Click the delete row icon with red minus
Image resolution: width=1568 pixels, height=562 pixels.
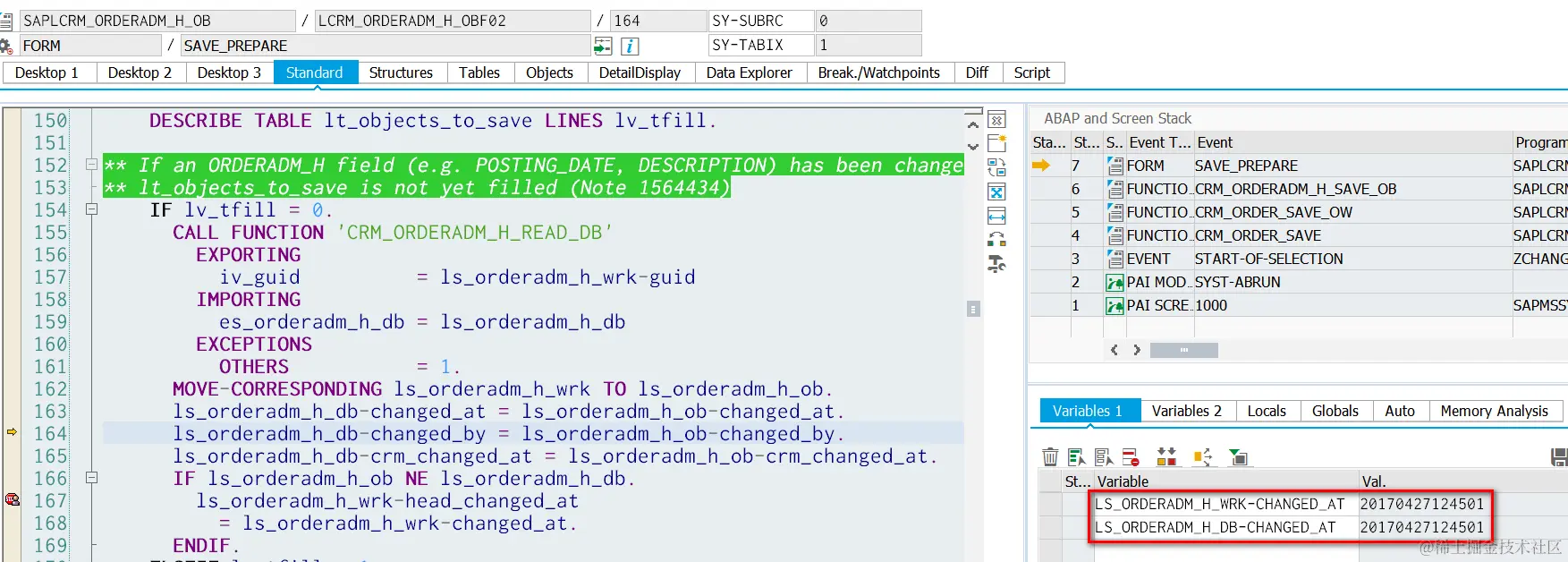(x=1131, y=457)
